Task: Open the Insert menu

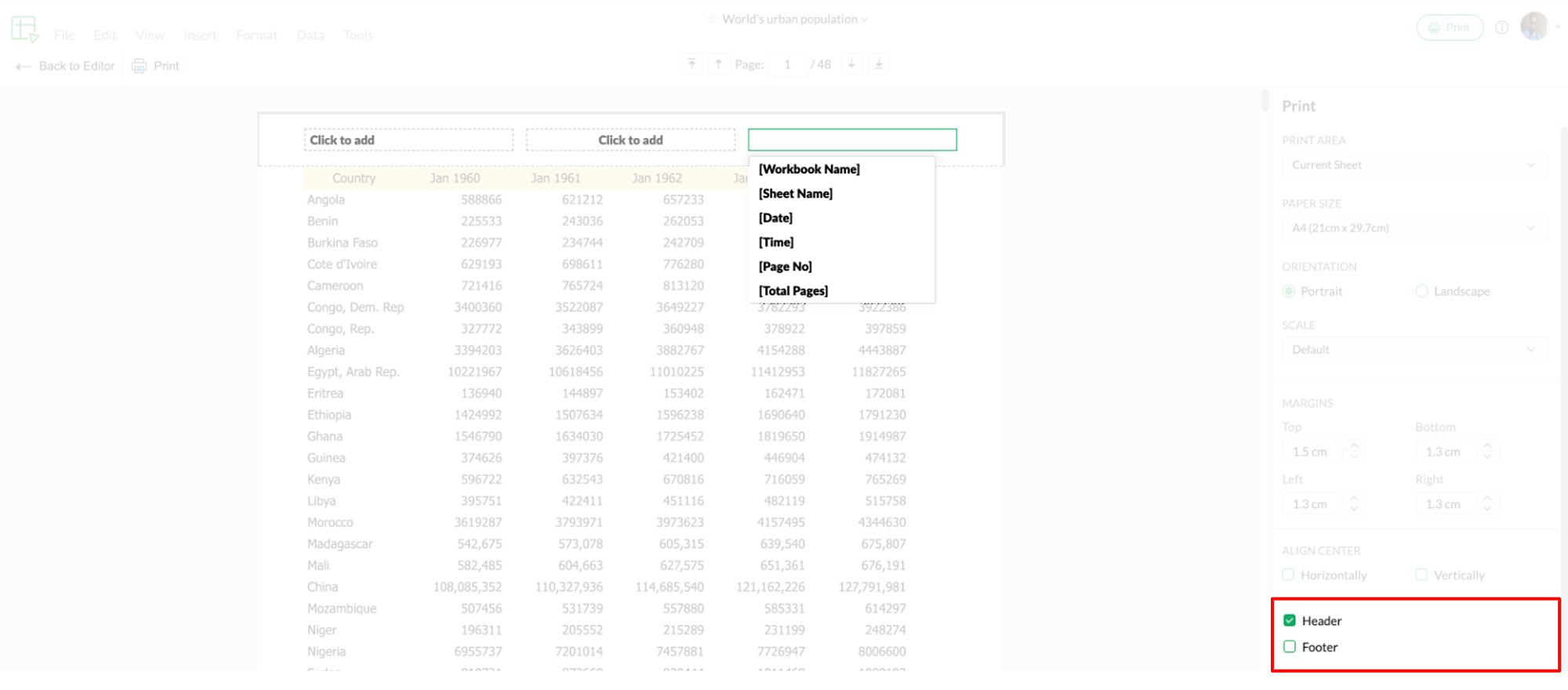Action: click(200, 35)
